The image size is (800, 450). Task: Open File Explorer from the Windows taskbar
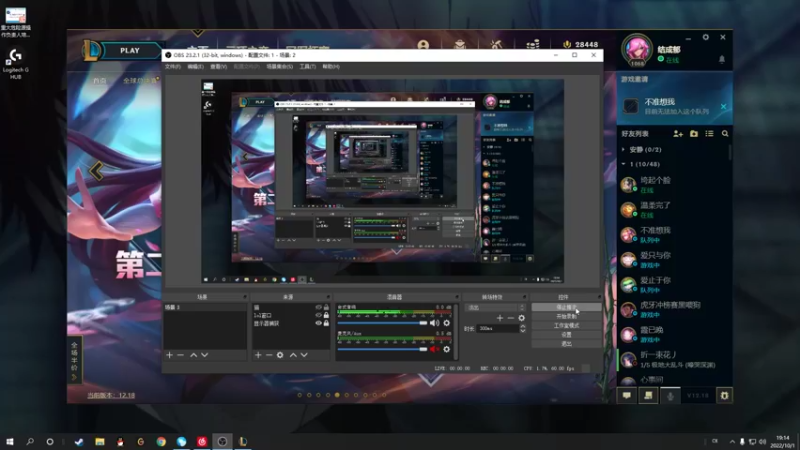tap(99, 442)
